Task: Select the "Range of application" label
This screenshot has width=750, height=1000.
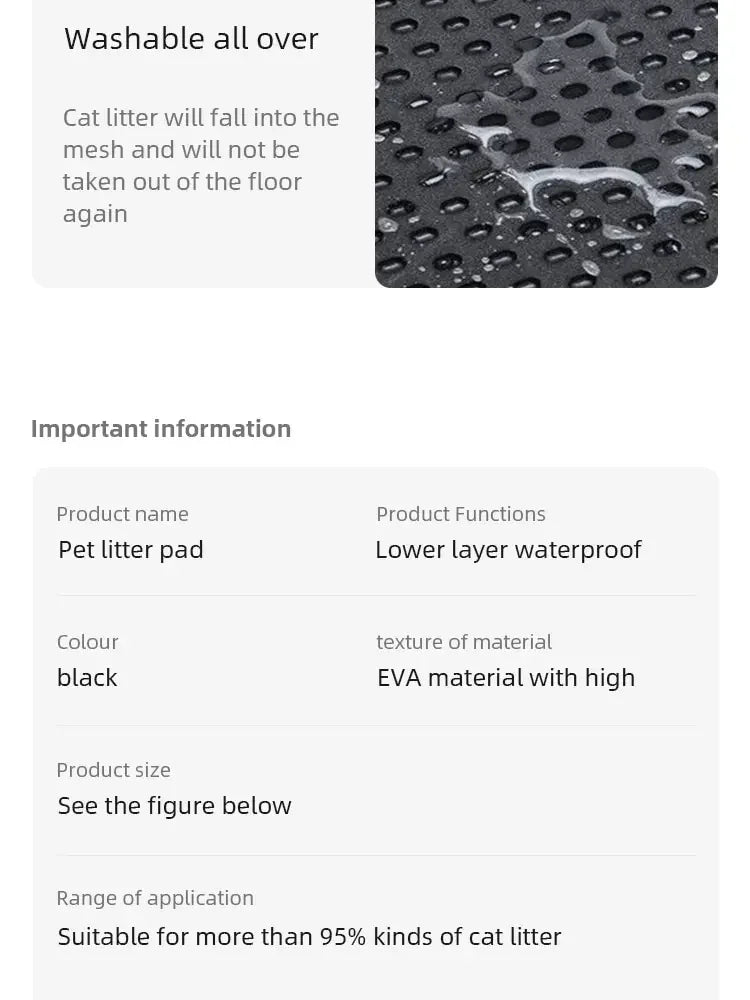Action: pyautogui.click(x=155, y=898)
